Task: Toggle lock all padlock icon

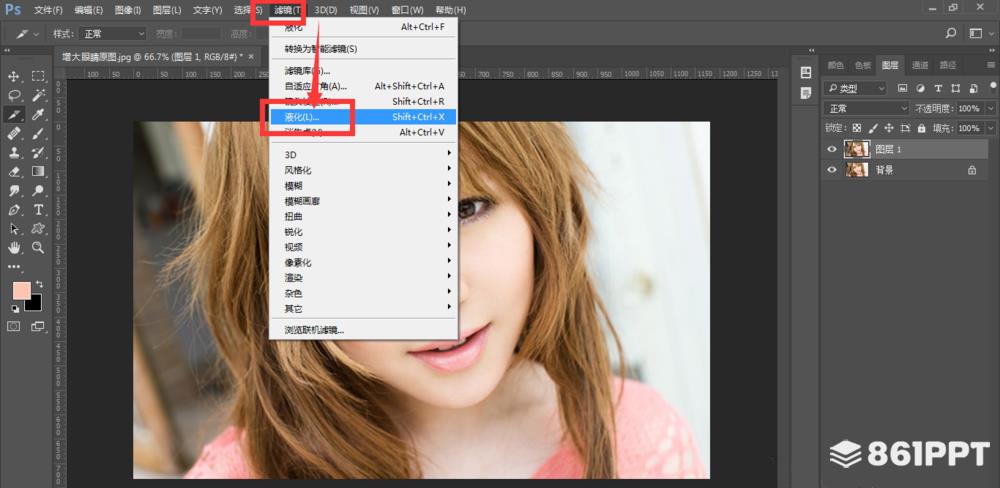Action: pos(922,128)
